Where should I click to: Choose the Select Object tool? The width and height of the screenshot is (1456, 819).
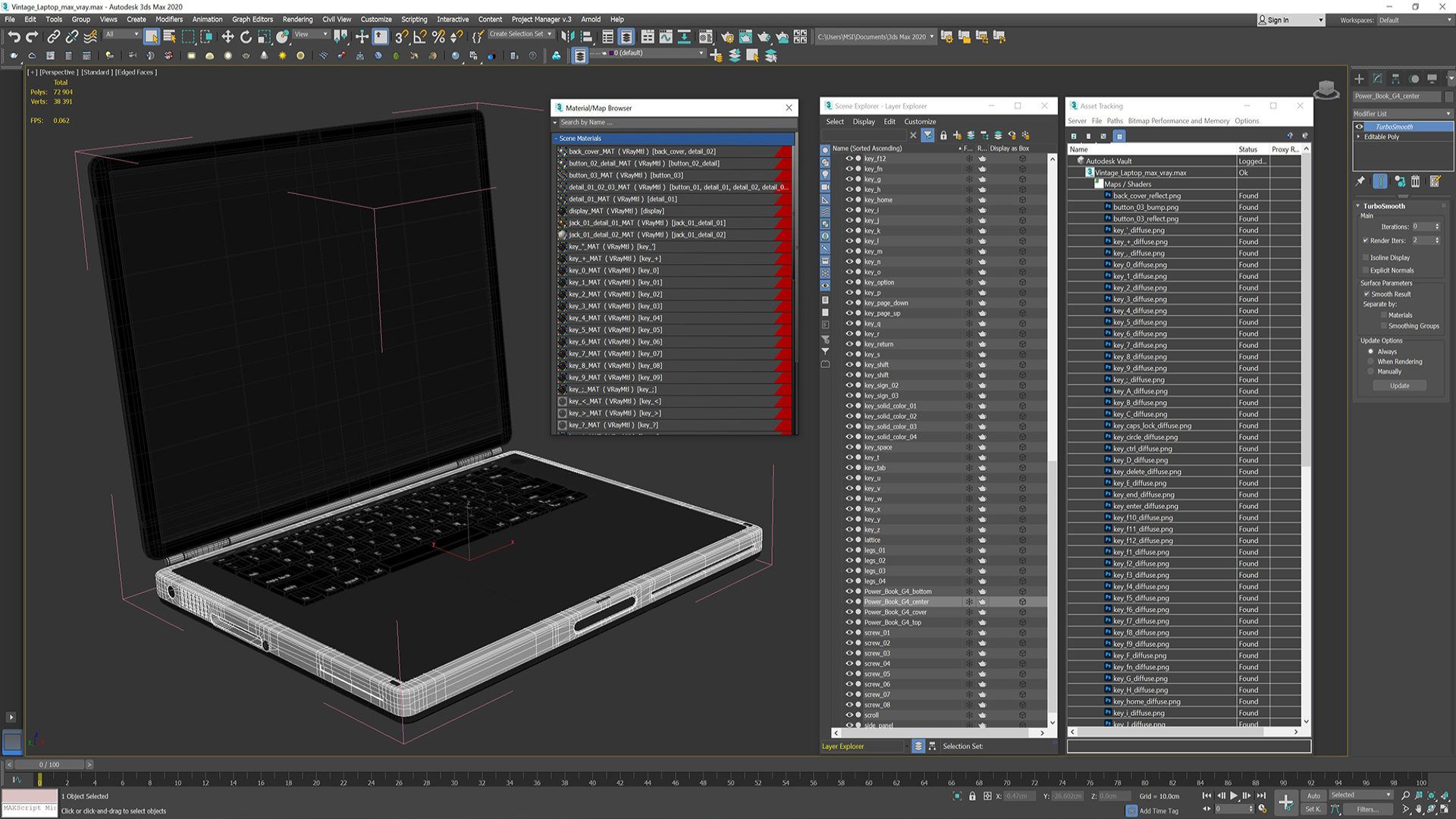click(x=152, y=36)
